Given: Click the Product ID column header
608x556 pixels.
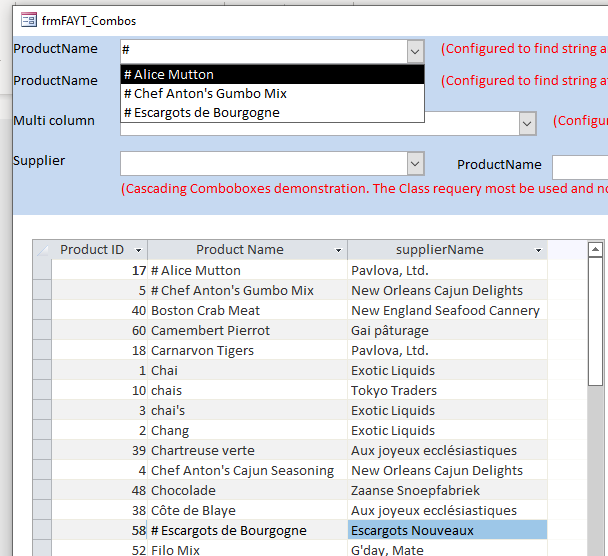Looking at the screenshot, I should pos(99,250).
